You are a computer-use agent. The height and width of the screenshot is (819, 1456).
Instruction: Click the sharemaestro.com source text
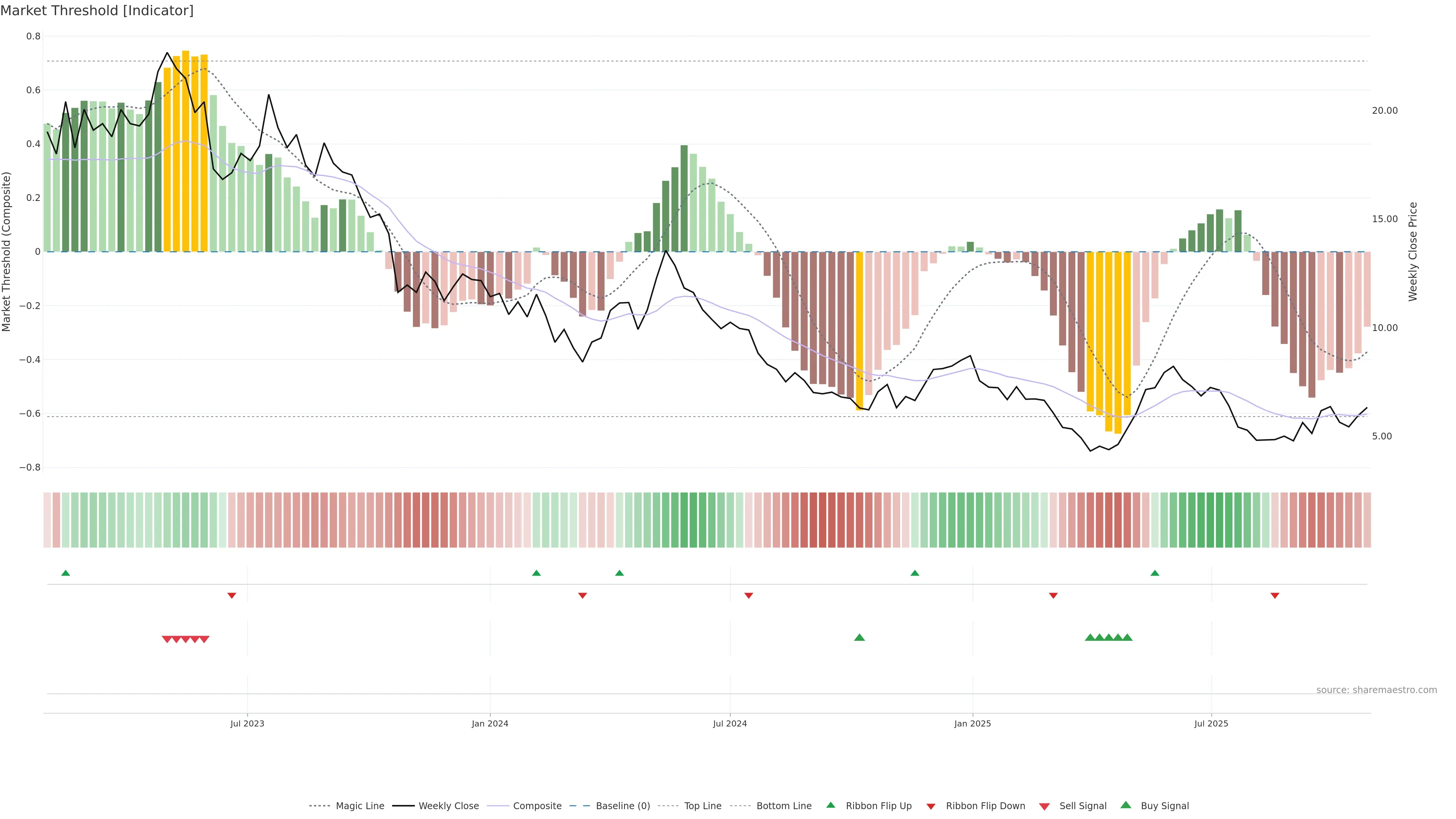(x=1376, y=690)
